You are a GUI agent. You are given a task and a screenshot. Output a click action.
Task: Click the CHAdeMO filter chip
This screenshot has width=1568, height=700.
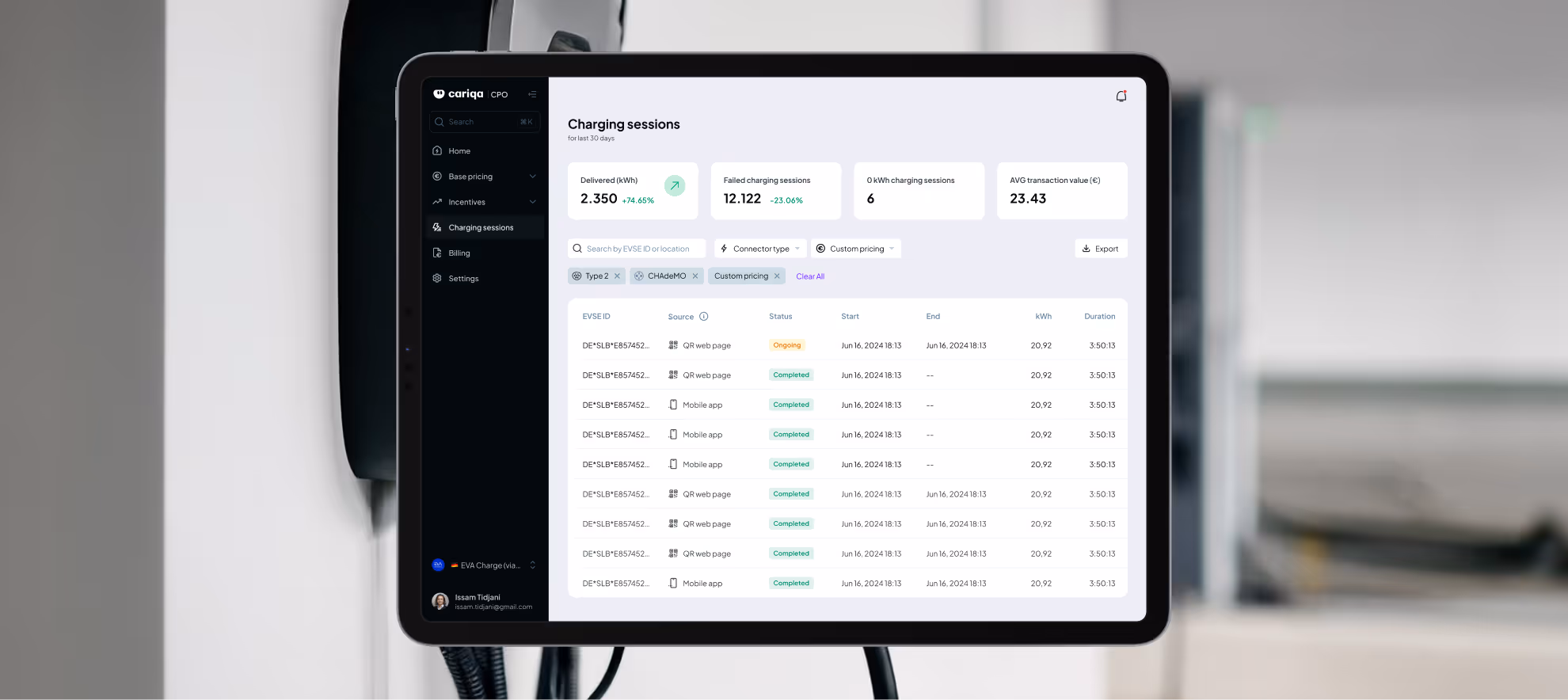point(666,276)
